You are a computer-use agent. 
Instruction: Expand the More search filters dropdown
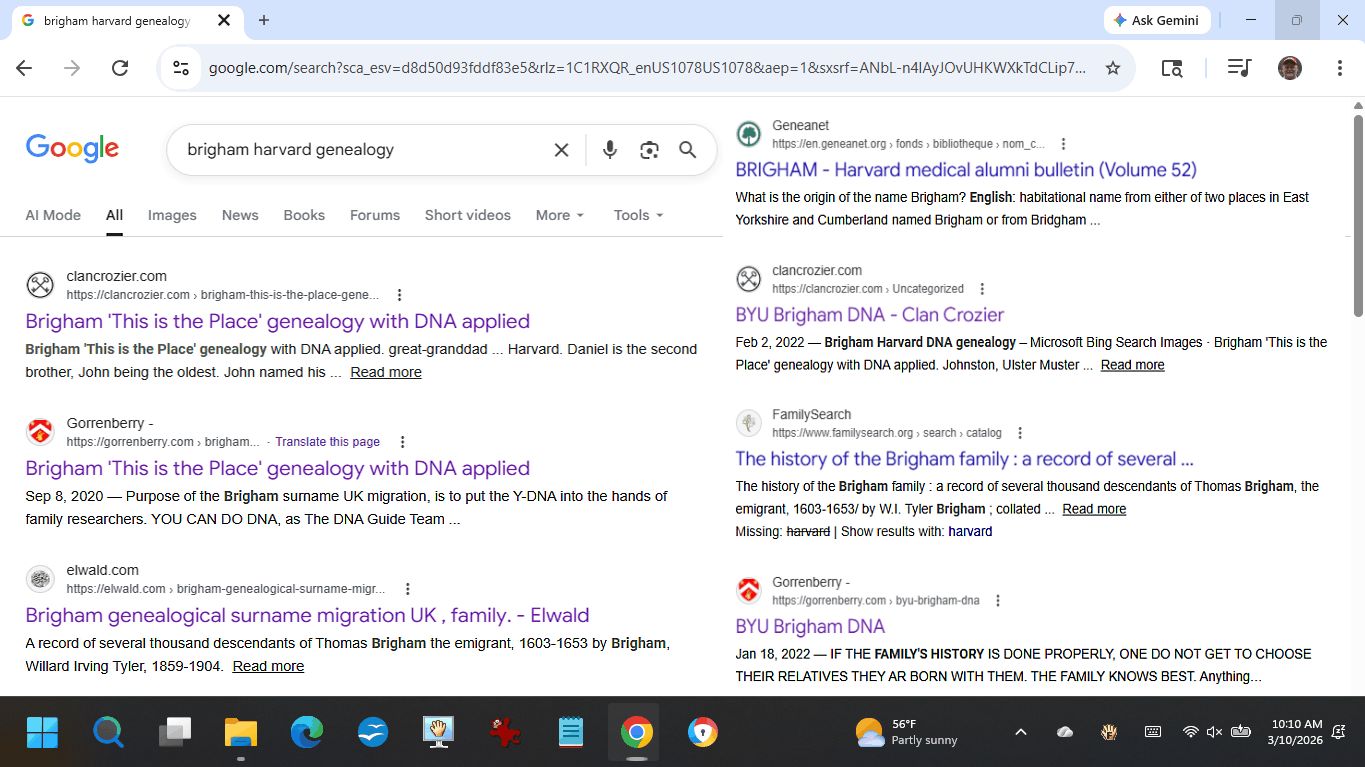click(x=559, y=215)
